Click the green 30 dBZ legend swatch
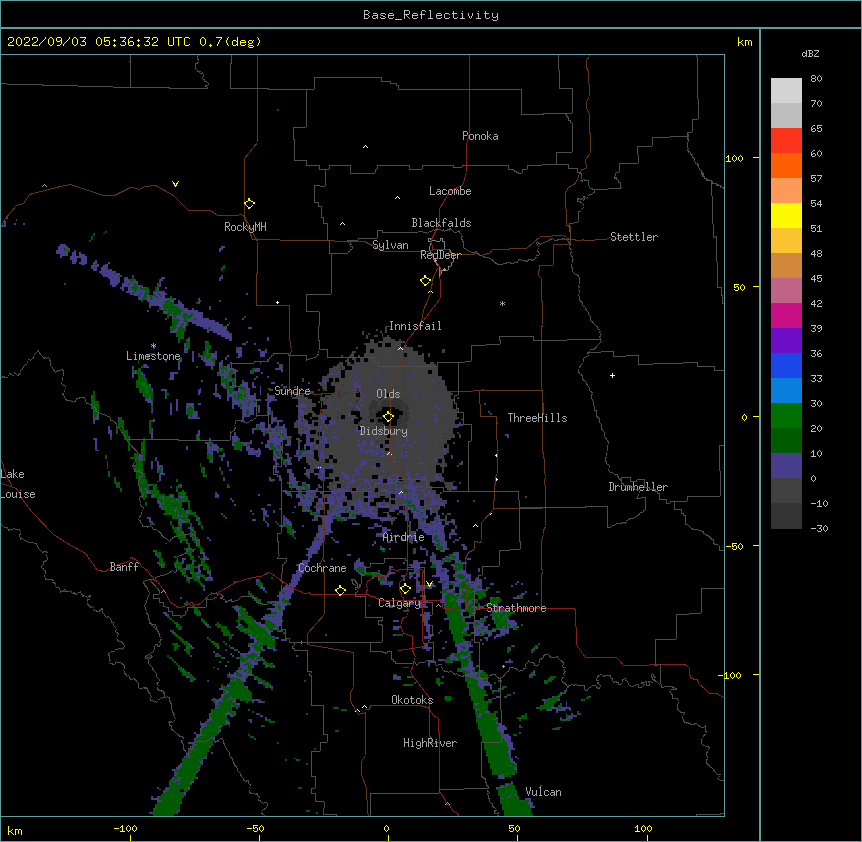 tap(786, 416)
